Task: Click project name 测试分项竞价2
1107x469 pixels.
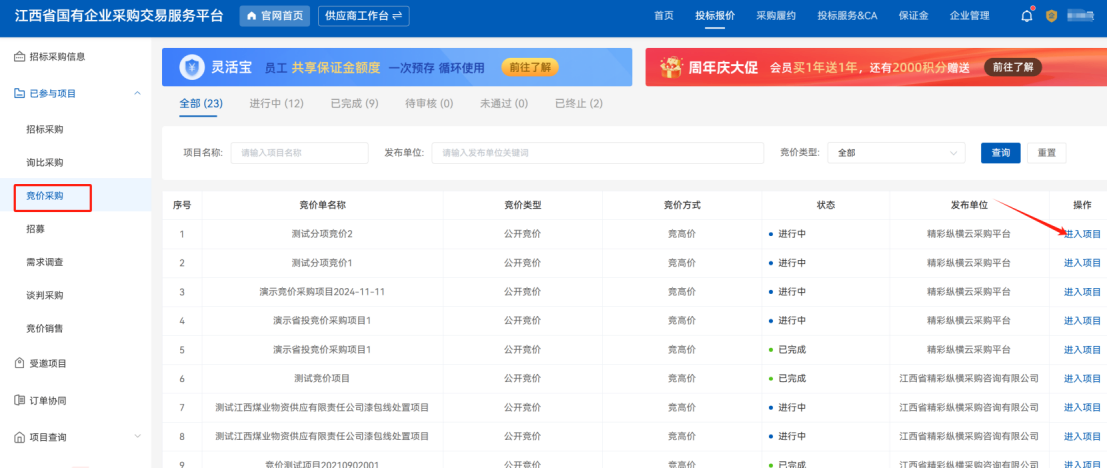Action: coord(322,234)
